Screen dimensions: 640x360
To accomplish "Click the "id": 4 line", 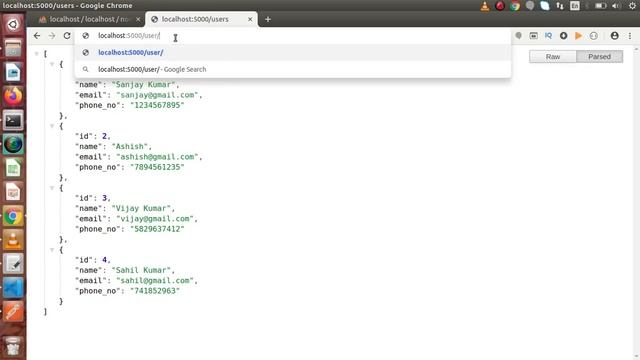I will click(x=93, y=260).
